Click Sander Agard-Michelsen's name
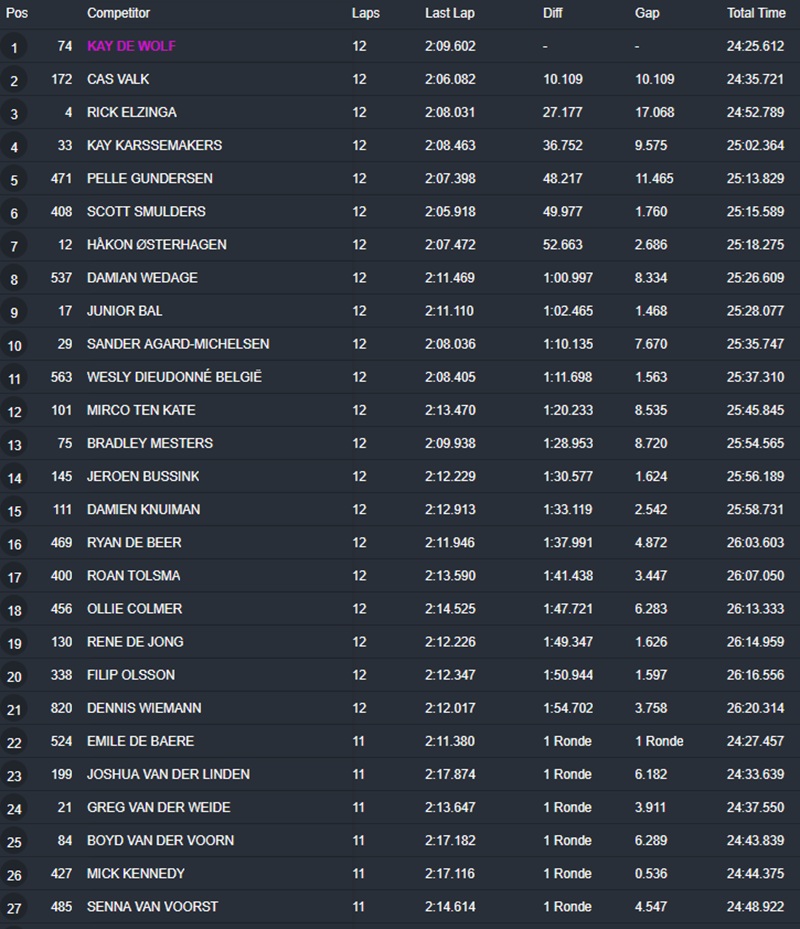 pyautogui.click(x=178, y=344)
